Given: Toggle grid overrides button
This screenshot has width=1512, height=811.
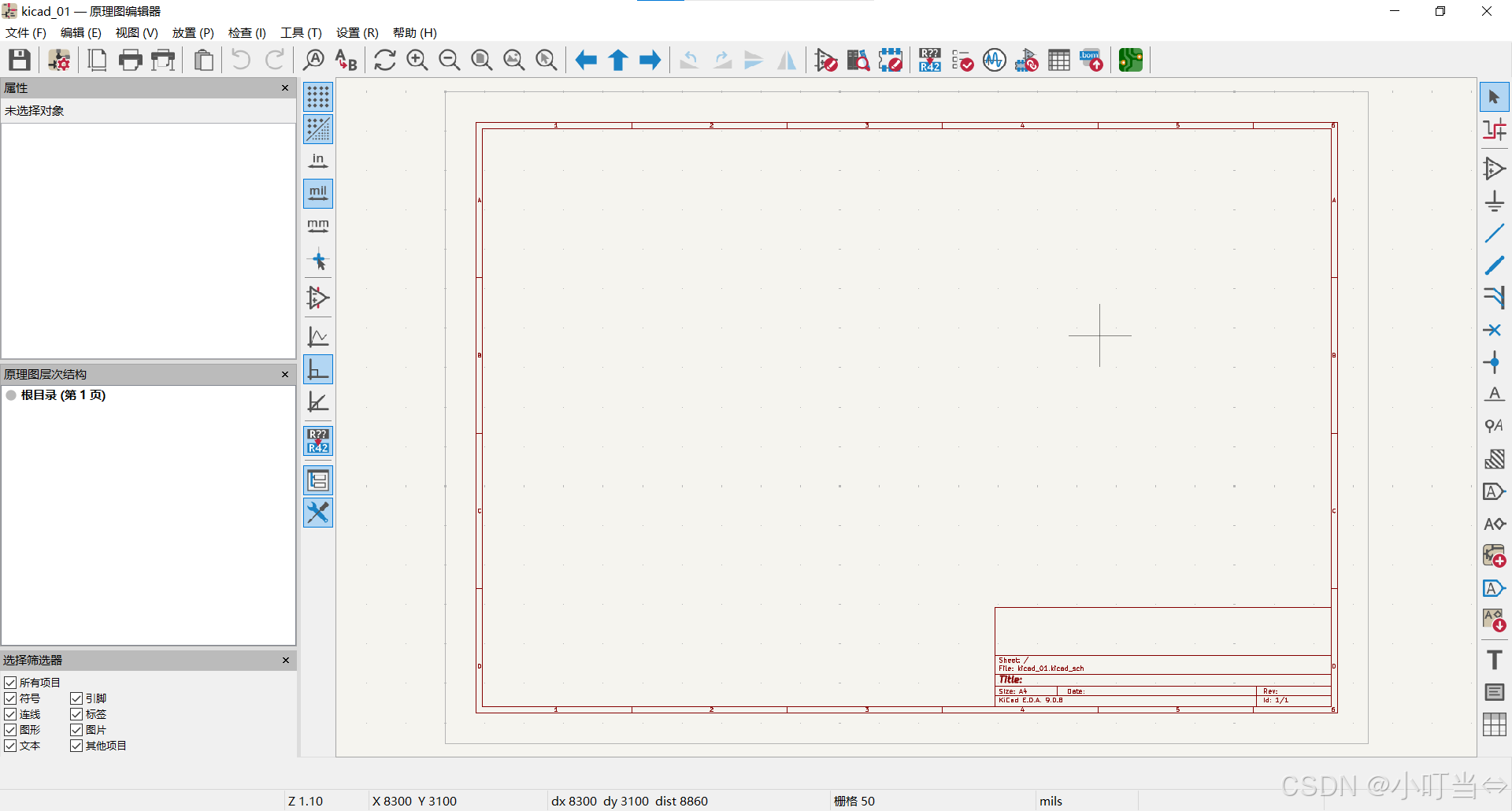Looking at the screenshot, I should (x=318, y=129).
